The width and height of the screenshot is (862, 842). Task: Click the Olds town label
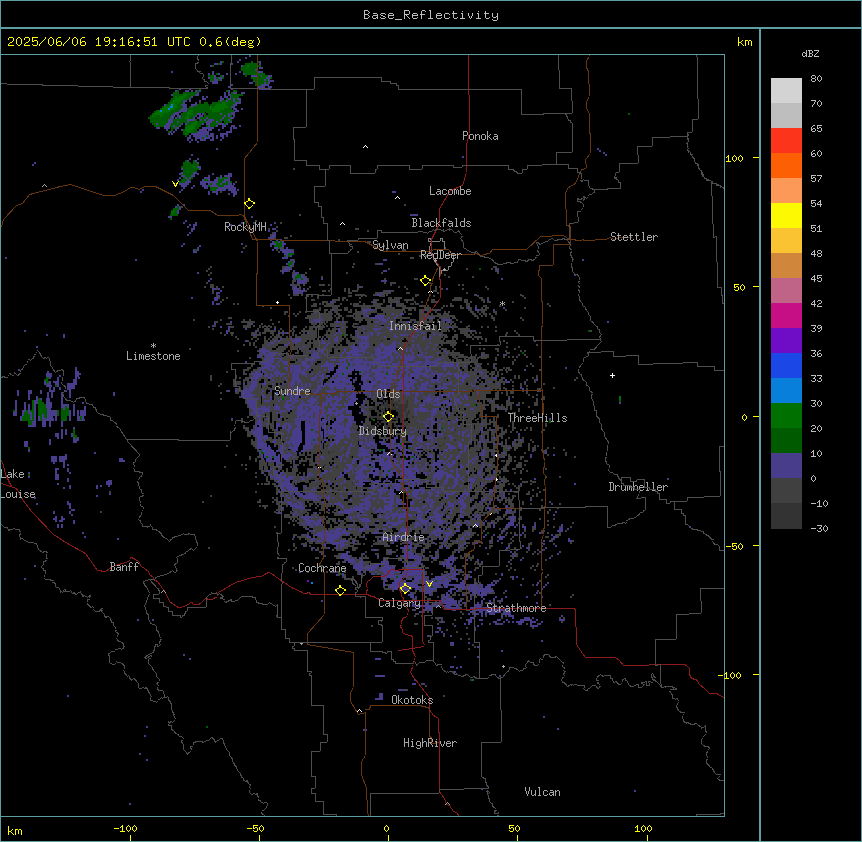tap(388, 394)
